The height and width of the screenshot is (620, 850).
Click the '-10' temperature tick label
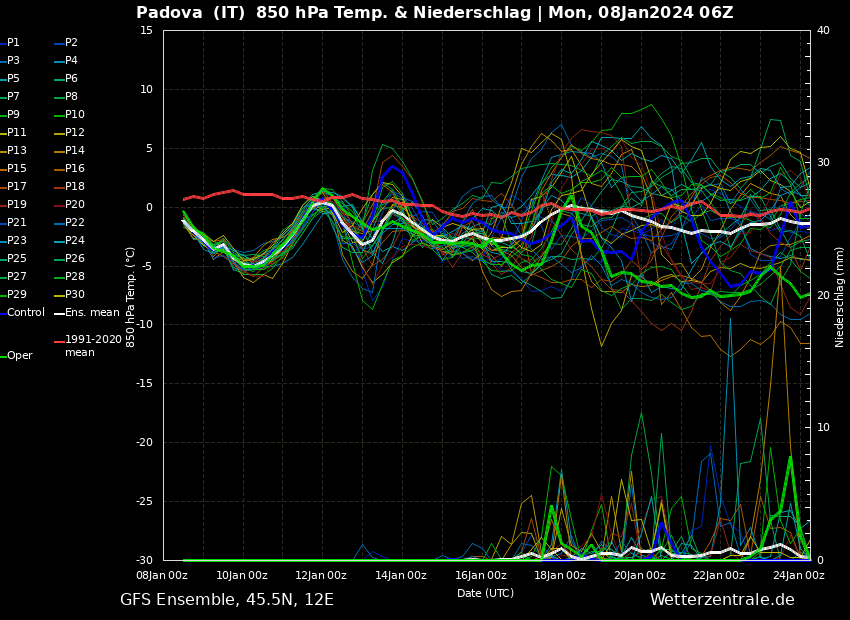tap(144, 325)
